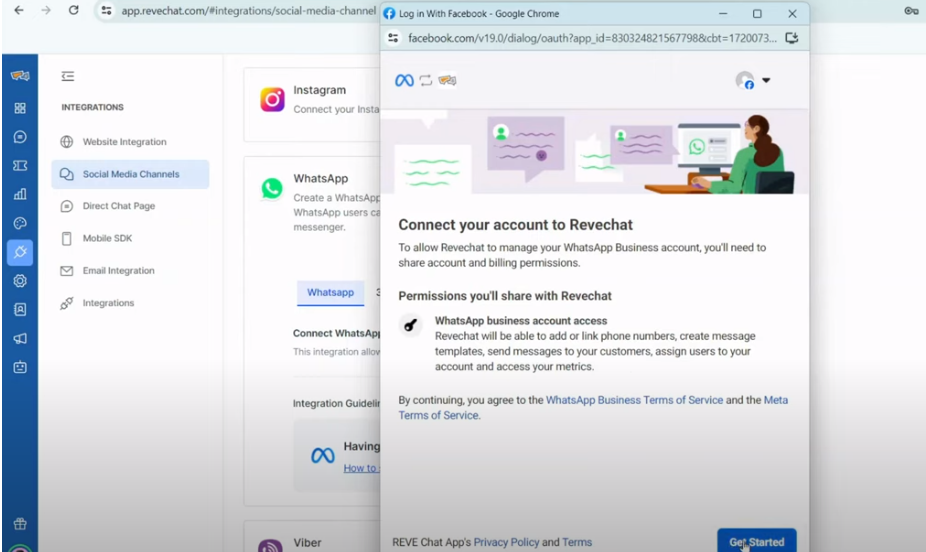This screenshot has height=552, width=926.
Task: Click the 'Connect your account to Revechat' heading
Action: tap(515, 225)
